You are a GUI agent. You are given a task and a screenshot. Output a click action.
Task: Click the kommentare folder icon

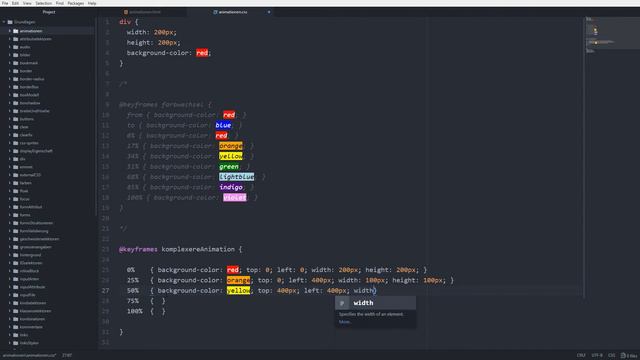[x=16, y=327]
